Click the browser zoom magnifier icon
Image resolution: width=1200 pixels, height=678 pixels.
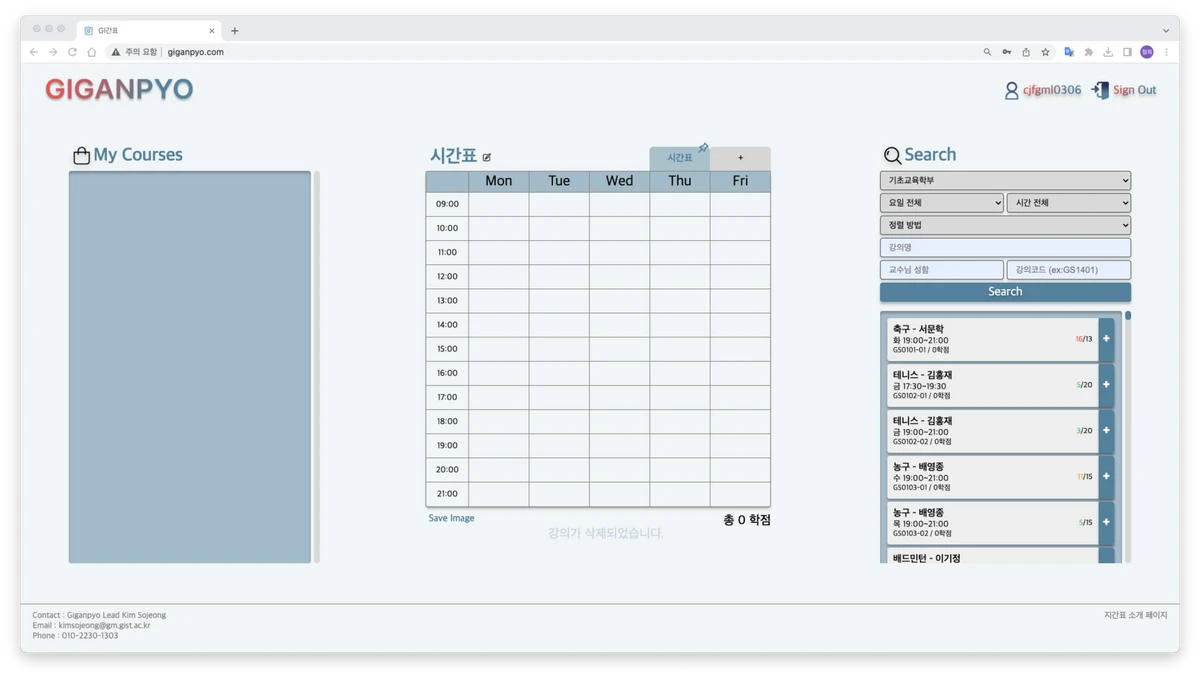[x=987, y=52]
